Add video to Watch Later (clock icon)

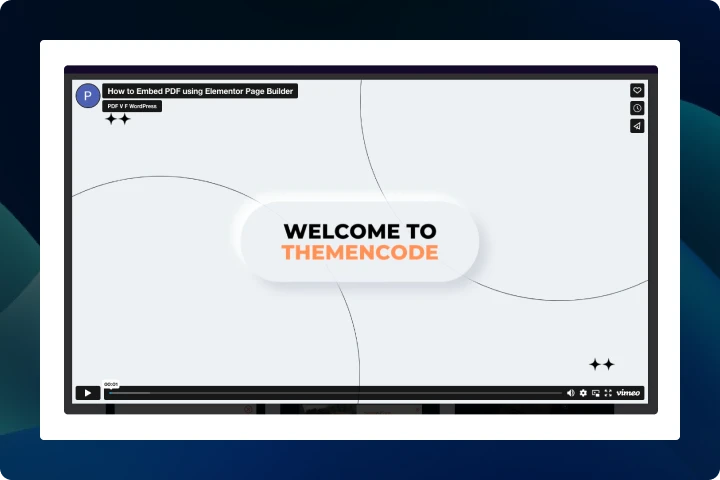click(x=637, y=108)
